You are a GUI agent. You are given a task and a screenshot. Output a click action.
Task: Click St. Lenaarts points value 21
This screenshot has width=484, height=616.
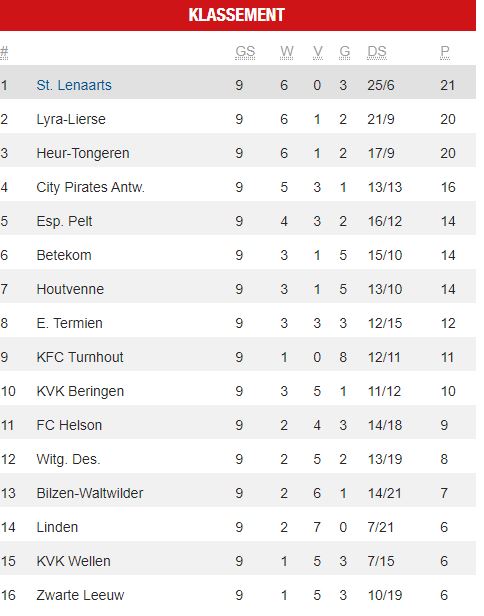coord(447,85)
